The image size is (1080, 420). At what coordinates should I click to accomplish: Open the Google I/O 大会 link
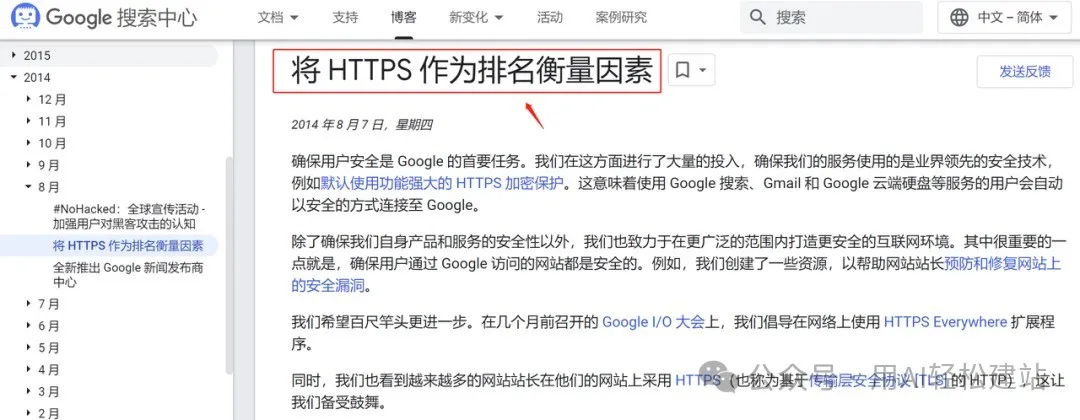tap(654, 322)
